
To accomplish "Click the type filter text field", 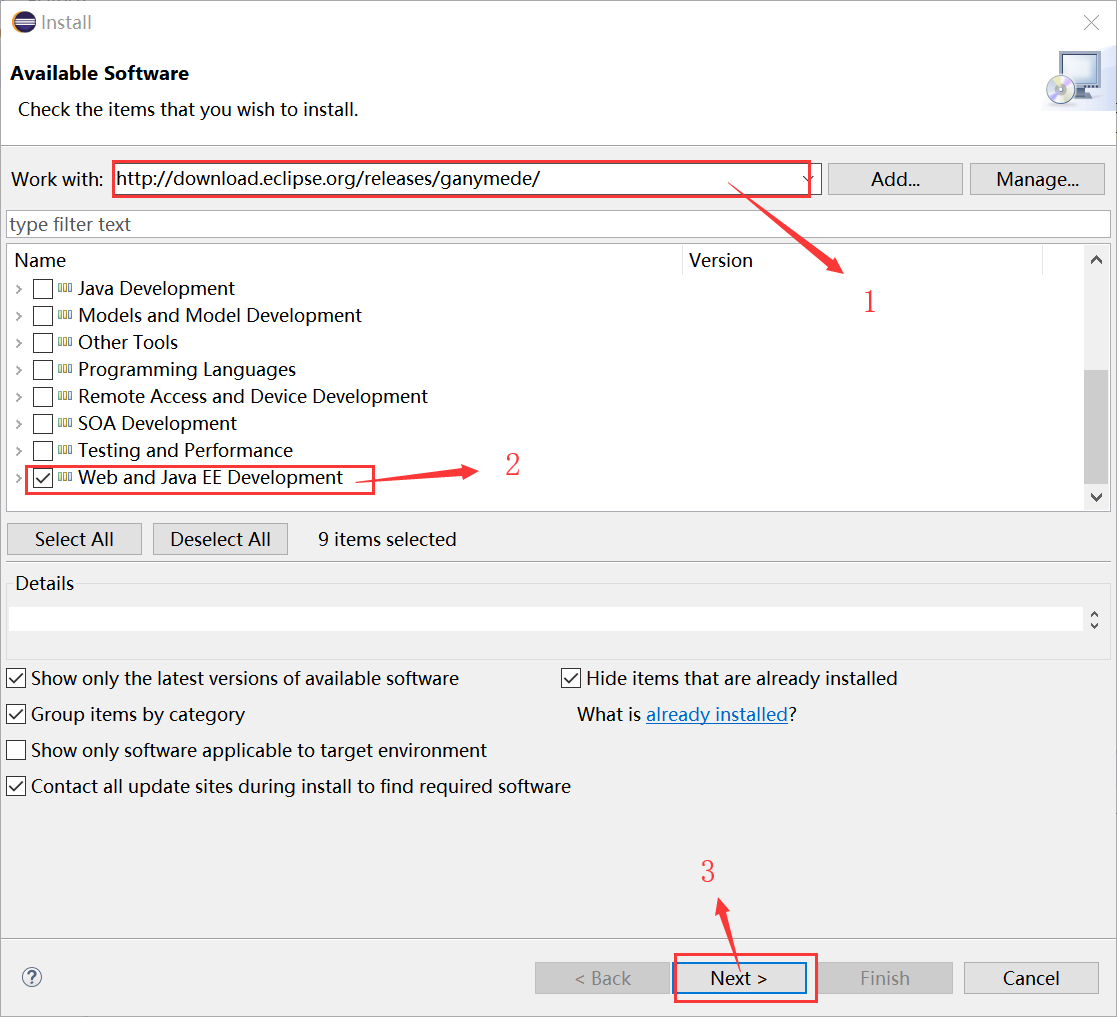I will click(x=558, y=224).
